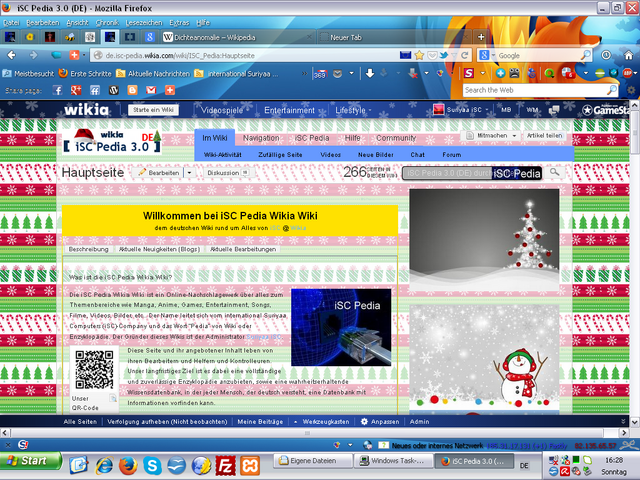Show more bookmarks with chevron arrows

304,73
